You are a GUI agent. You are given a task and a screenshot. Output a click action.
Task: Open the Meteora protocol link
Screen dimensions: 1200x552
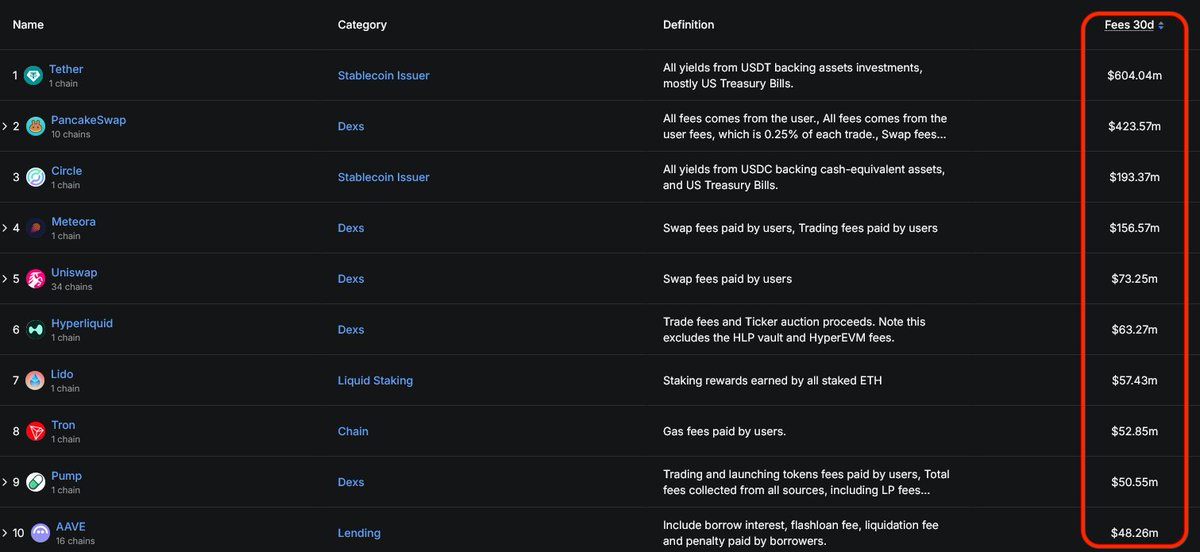[x=73, y=221]
